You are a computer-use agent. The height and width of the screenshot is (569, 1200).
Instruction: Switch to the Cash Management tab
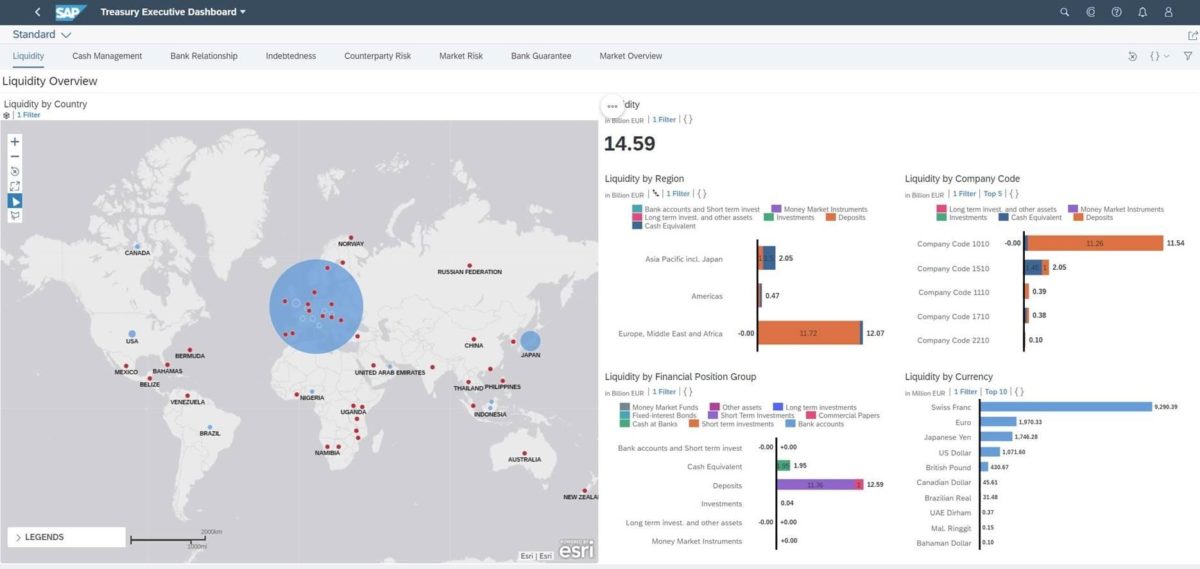point(107,56)
